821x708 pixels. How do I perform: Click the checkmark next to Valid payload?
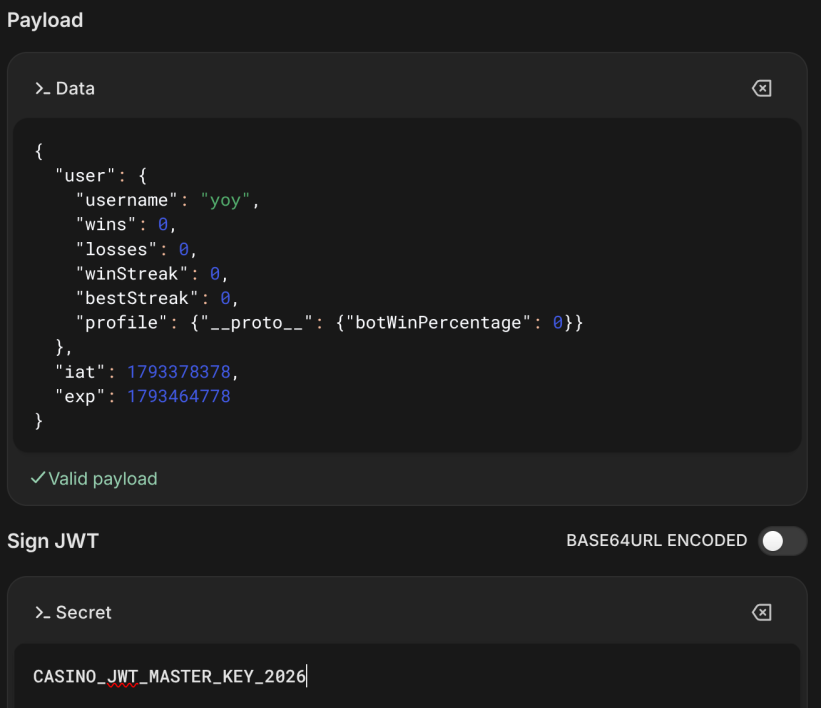pyautogui.click(x=38, y=478)
